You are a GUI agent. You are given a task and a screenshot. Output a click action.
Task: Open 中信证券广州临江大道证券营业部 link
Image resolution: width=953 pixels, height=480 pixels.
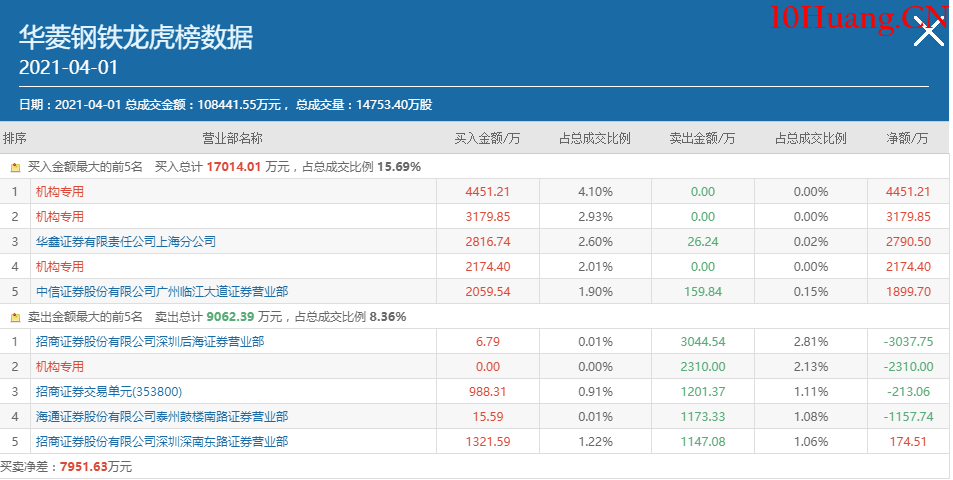[x=162, y=292]
